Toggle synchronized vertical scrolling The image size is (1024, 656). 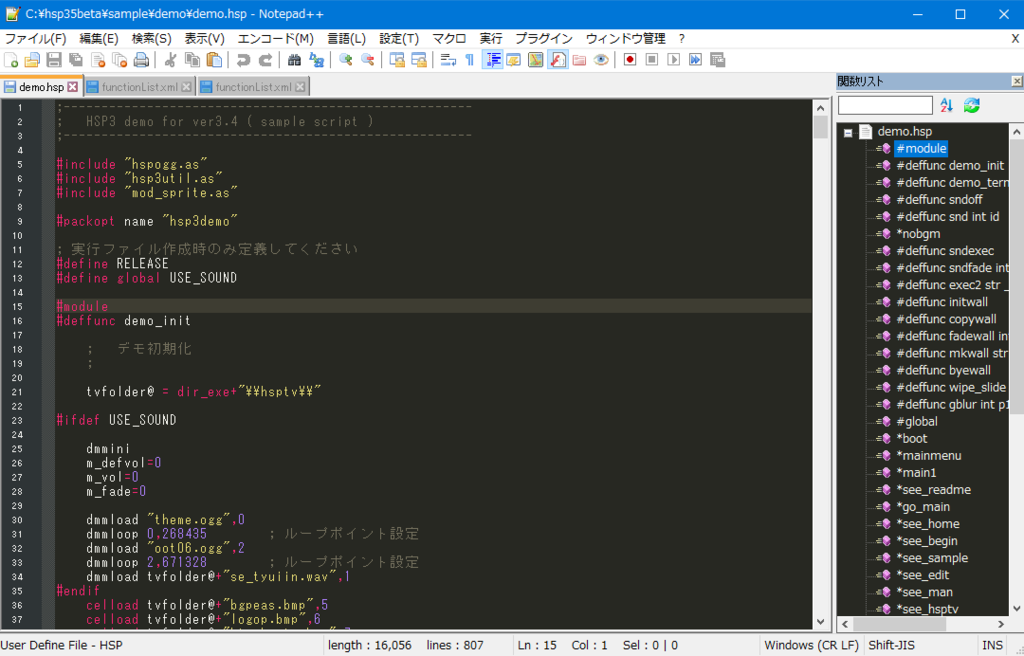[x=397, y=60]
